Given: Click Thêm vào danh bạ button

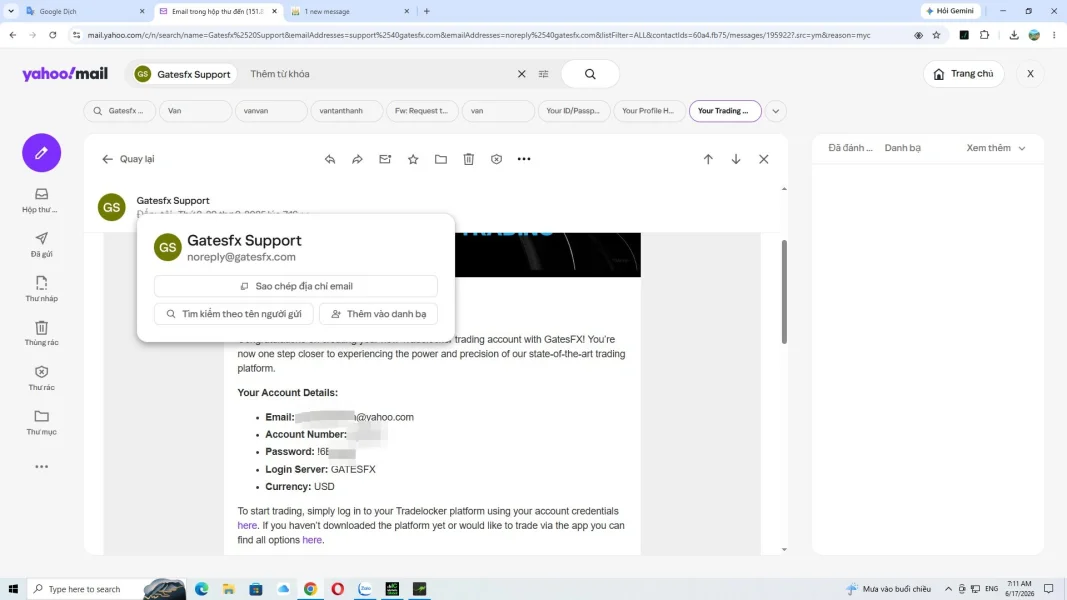Looking at the screenshot, I should [378, 314].
